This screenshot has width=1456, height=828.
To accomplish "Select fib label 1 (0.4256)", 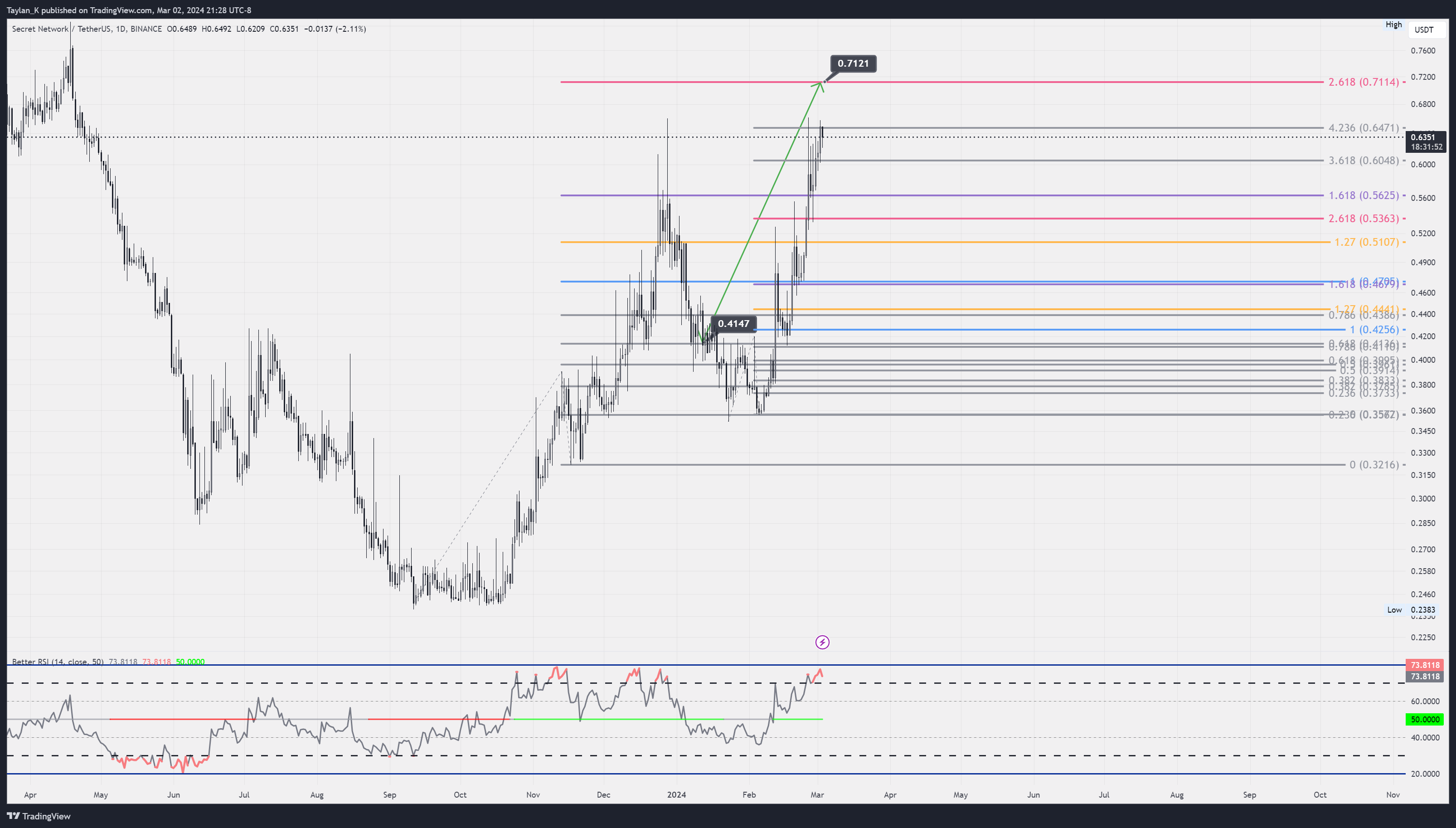I will pos(1374,330).
